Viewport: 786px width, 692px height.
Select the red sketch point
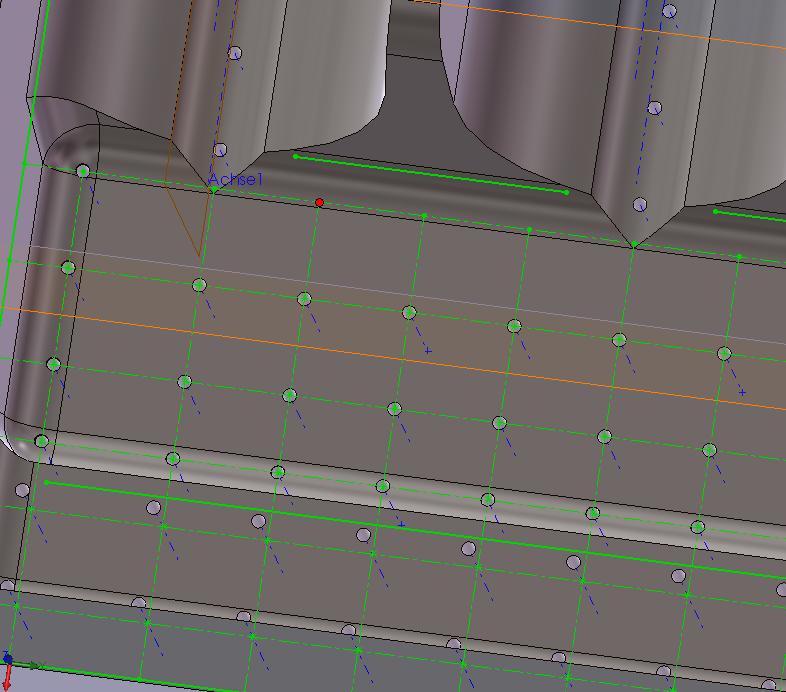(319, 203)
